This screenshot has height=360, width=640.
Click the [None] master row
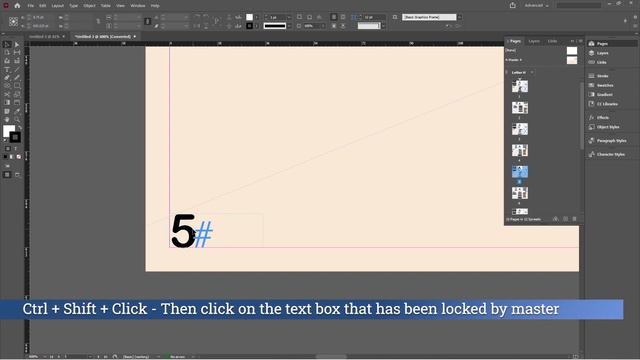point(542,51)
